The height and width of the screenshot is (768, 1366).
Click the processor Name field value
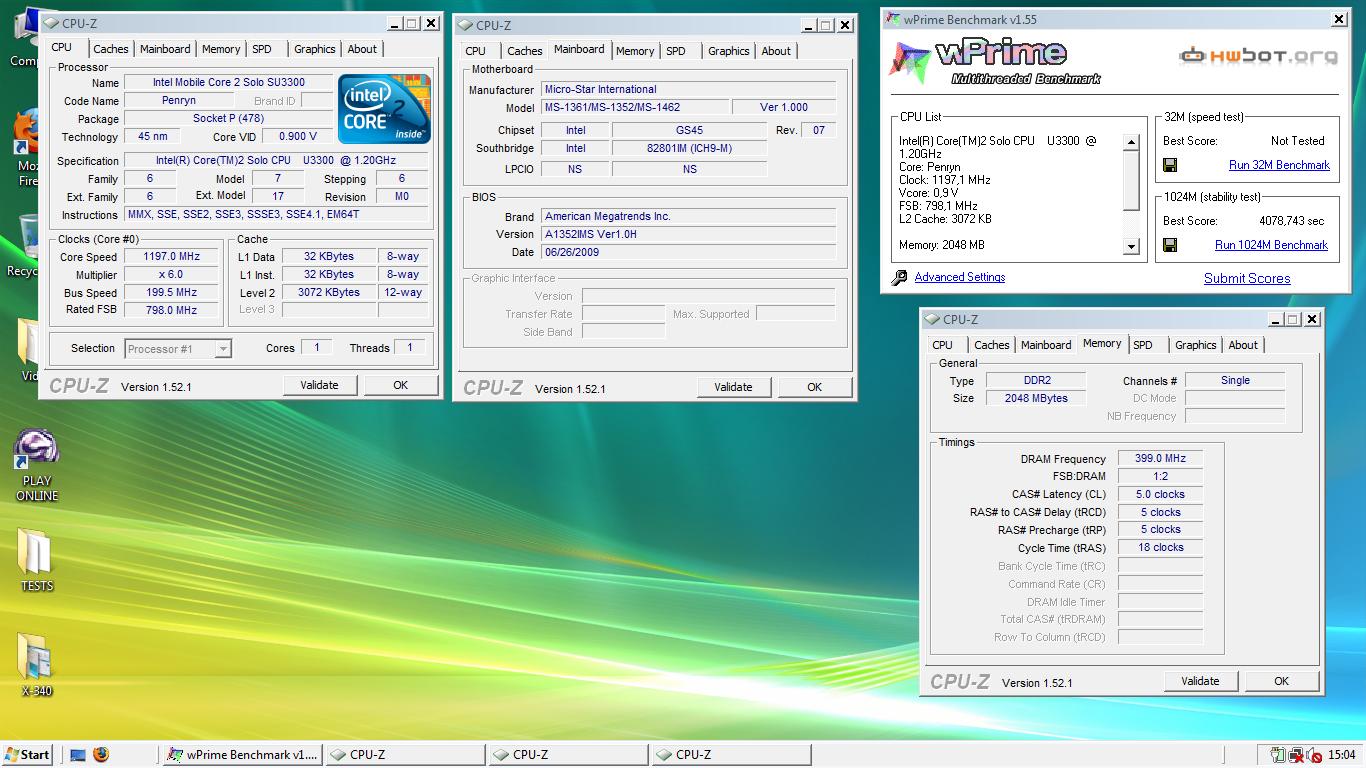pos(229,83)
